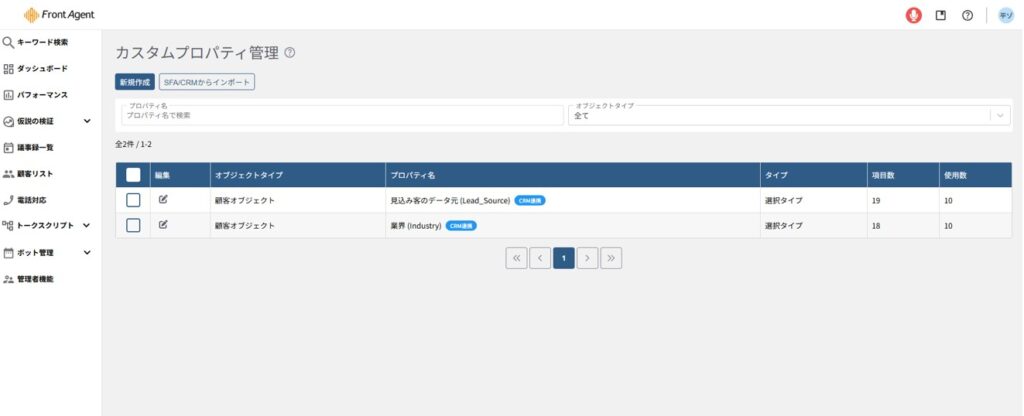
Task: Click the プロパティ名 search field
Action: point(340,115)
